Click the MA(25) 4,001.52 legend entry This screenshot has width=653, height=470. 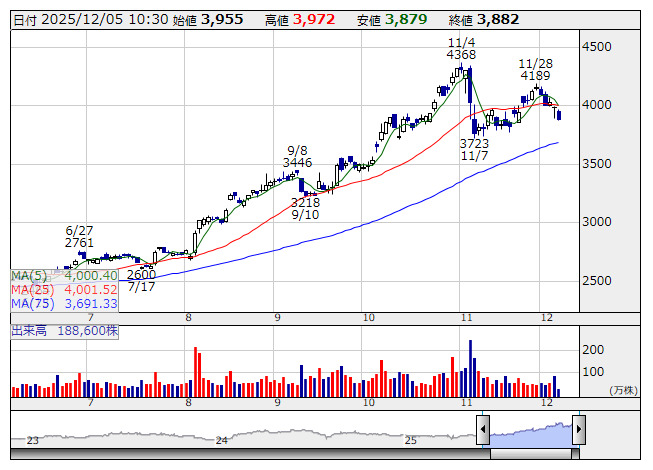(64, 290)
